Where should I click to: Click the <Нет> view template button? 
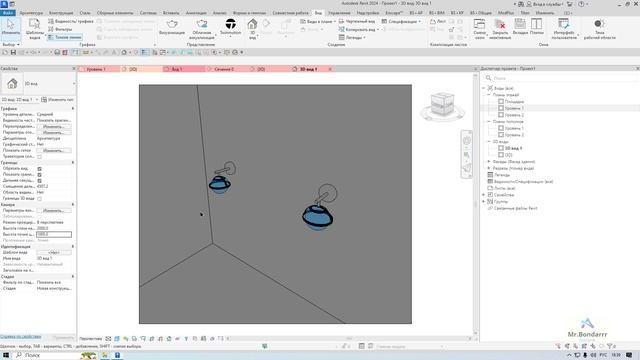click(x=54, y=252)
